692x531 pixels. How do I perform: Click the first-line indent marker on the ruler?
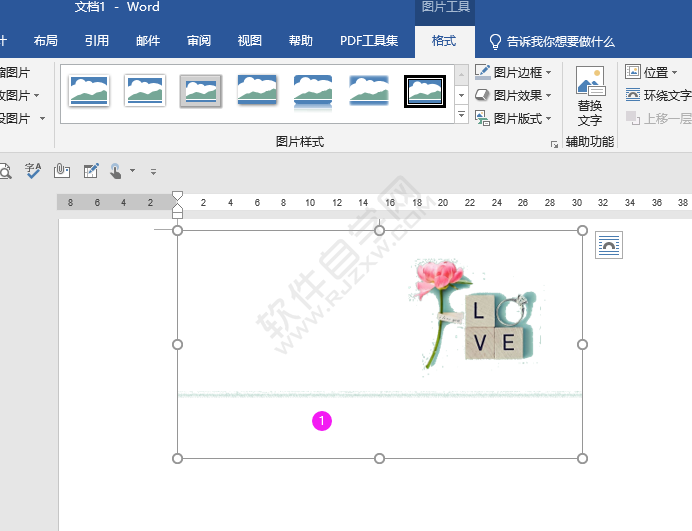pyautogui.click(x=177, y=196)
